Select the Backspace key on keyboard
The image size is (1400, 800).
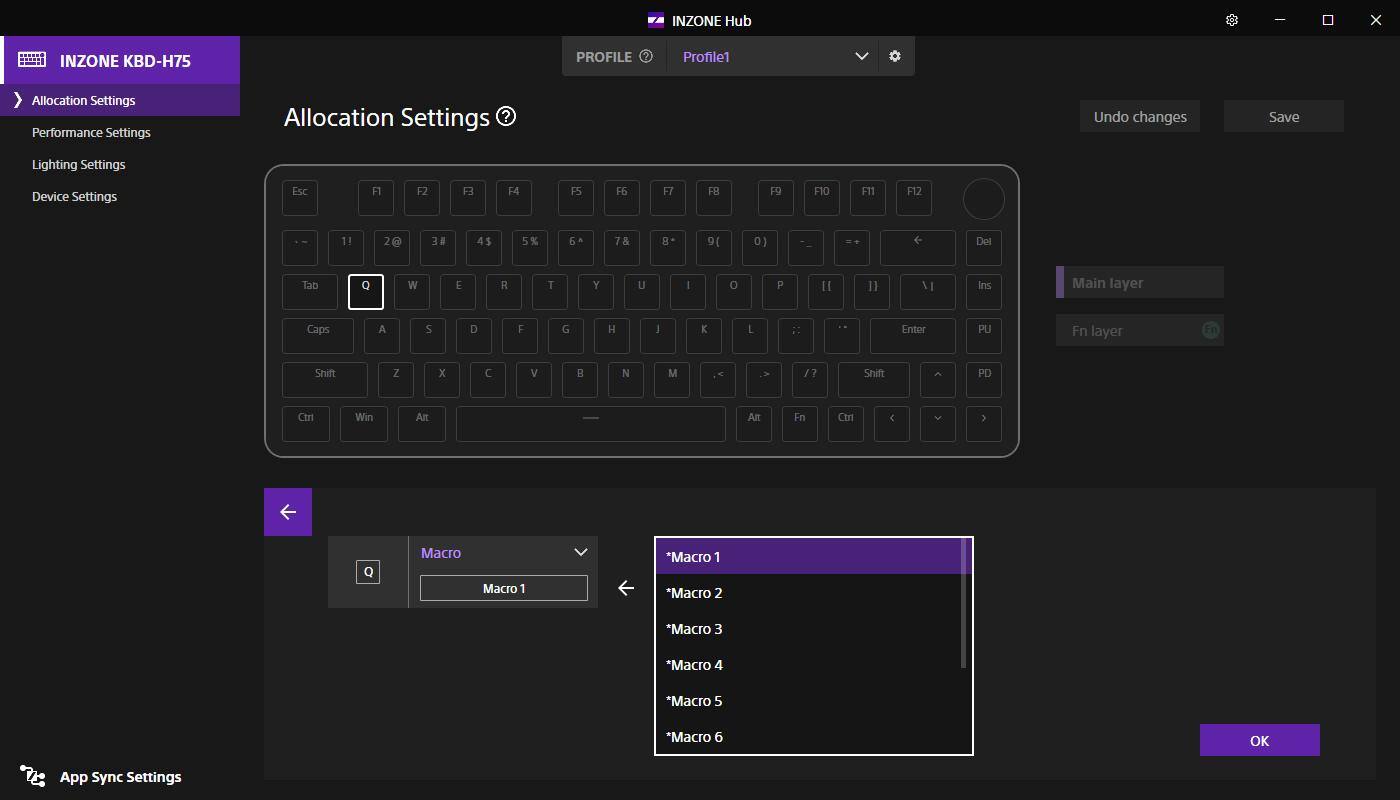click(917, 247)
